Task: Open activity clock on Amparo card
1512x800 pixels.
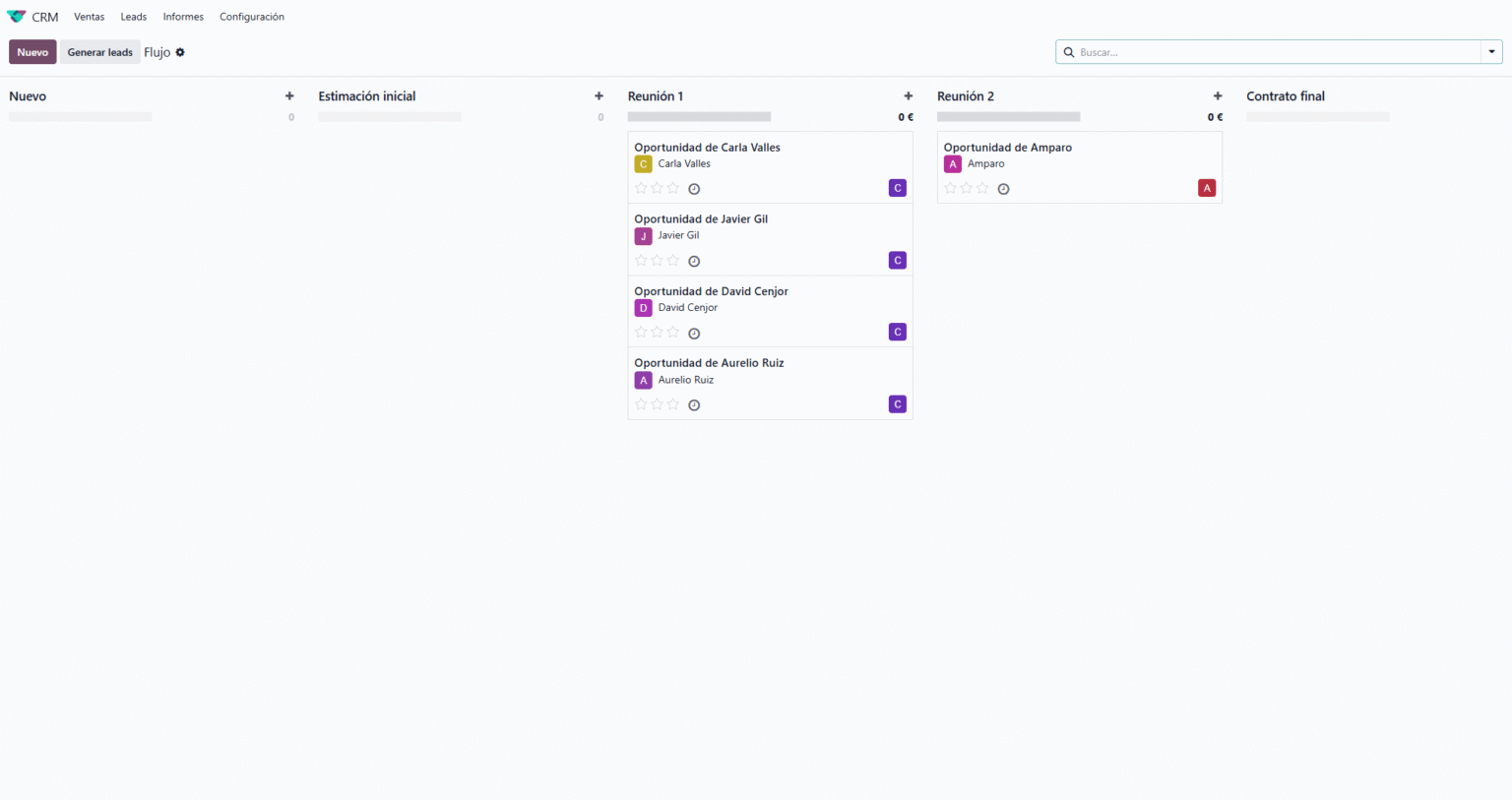Action: (1003, 189)
